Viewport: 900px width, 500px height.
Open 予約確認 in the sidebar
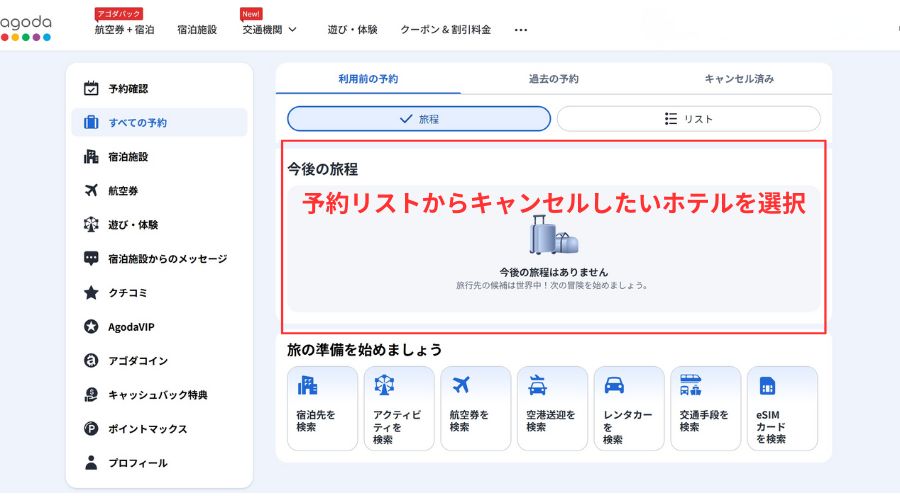pos(128,88)
